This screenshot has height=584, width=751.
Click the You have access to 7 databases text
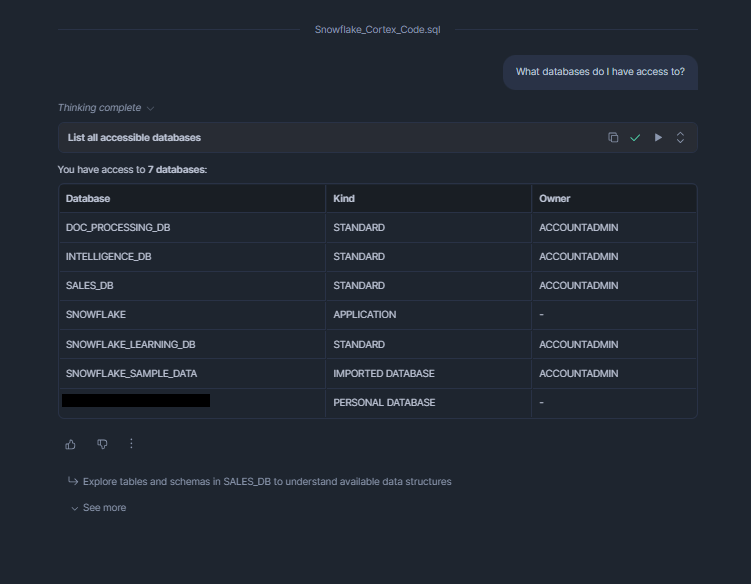coord(132,170)
